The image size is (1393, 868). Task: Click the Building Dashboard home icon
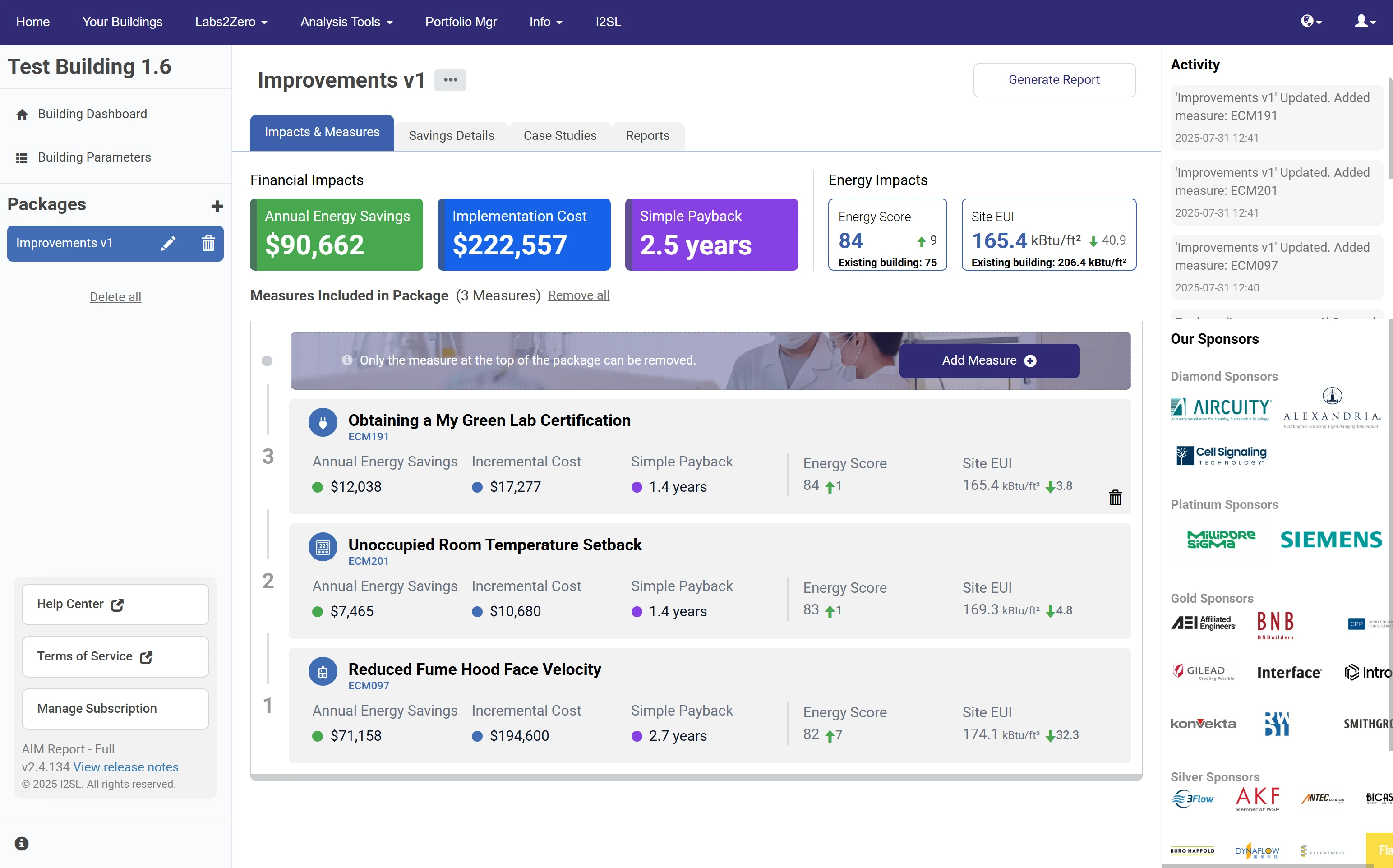(x=22, y=114)
